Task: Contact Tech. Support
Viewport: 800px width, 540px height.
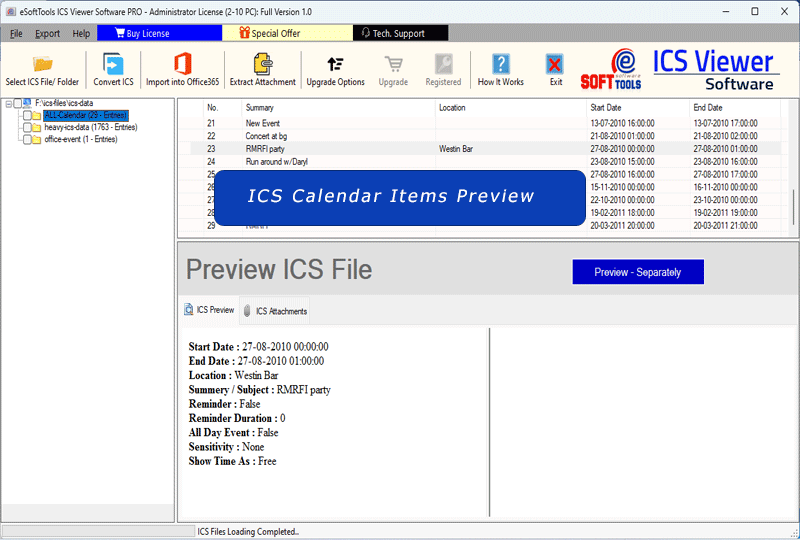Action: pyautogui.click(x=401, y=33)
